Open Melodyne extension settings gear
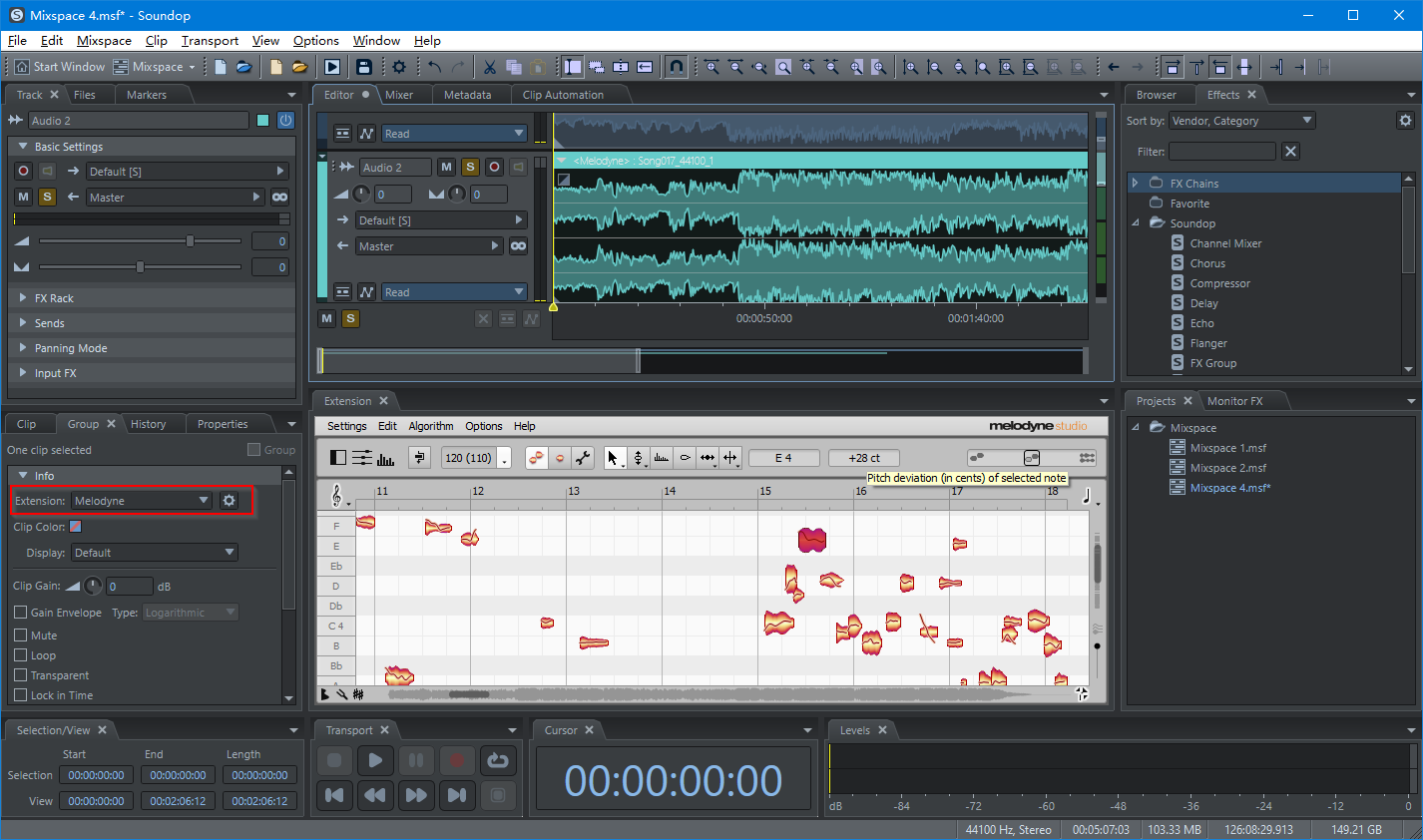The height and width of the screenshot is (840, 1423). tap(230, 501)
